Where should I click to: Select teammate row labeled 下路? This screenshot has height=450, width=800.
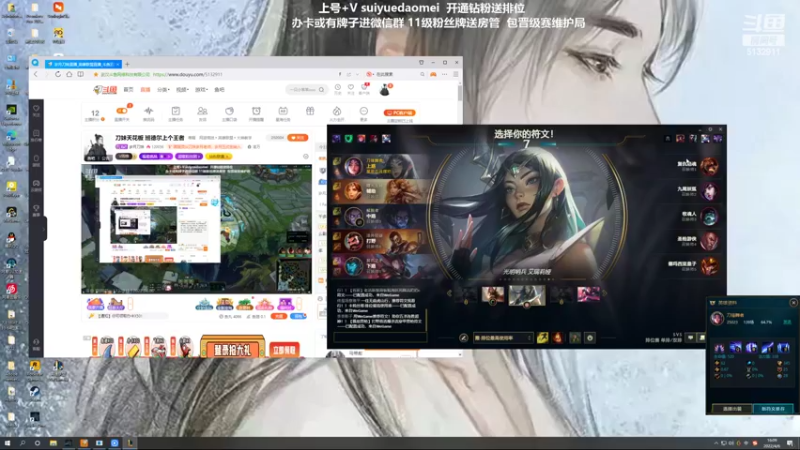pos(379,266)
